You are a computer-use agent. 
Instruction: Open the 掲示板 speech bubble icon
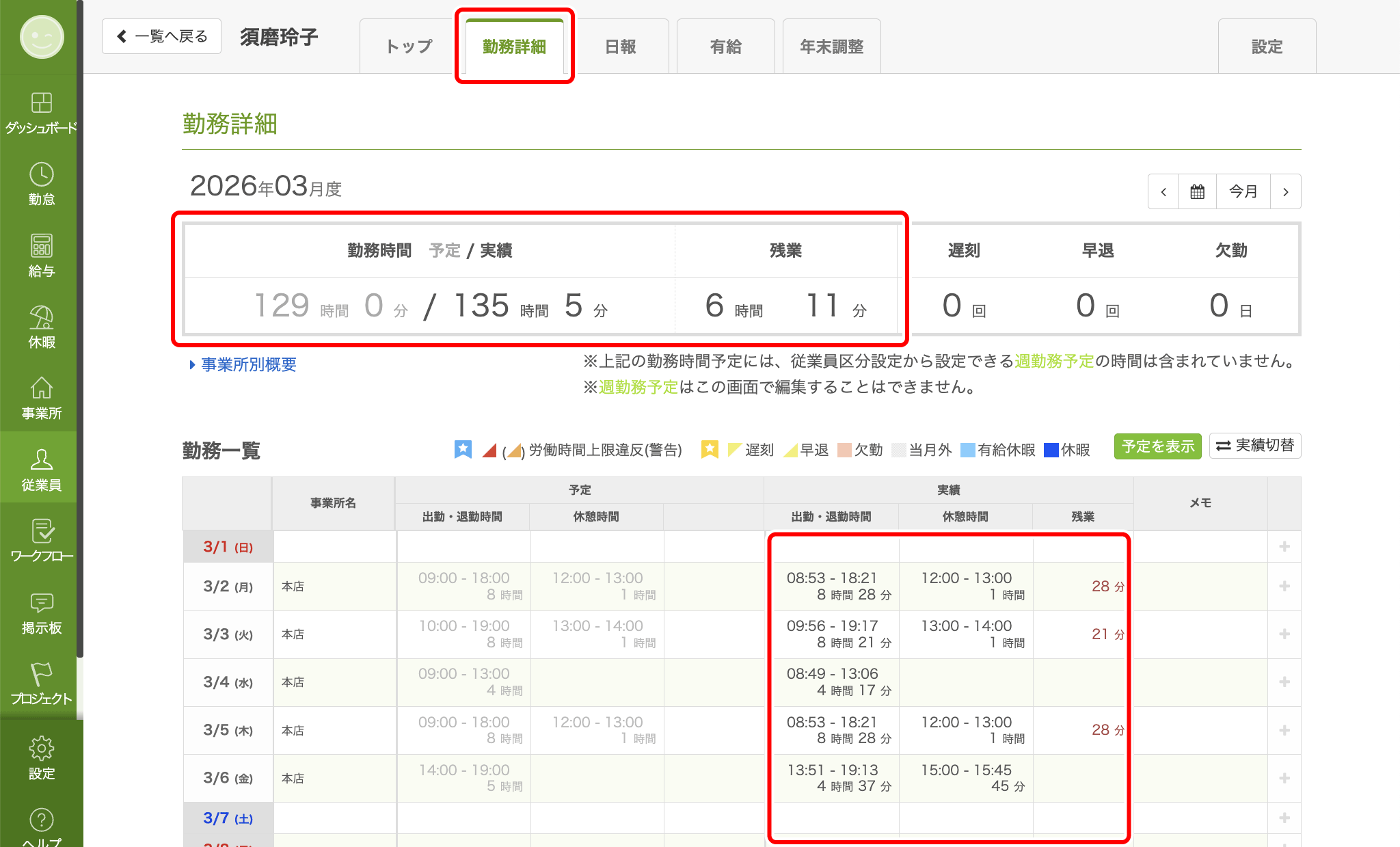(41, 603)
